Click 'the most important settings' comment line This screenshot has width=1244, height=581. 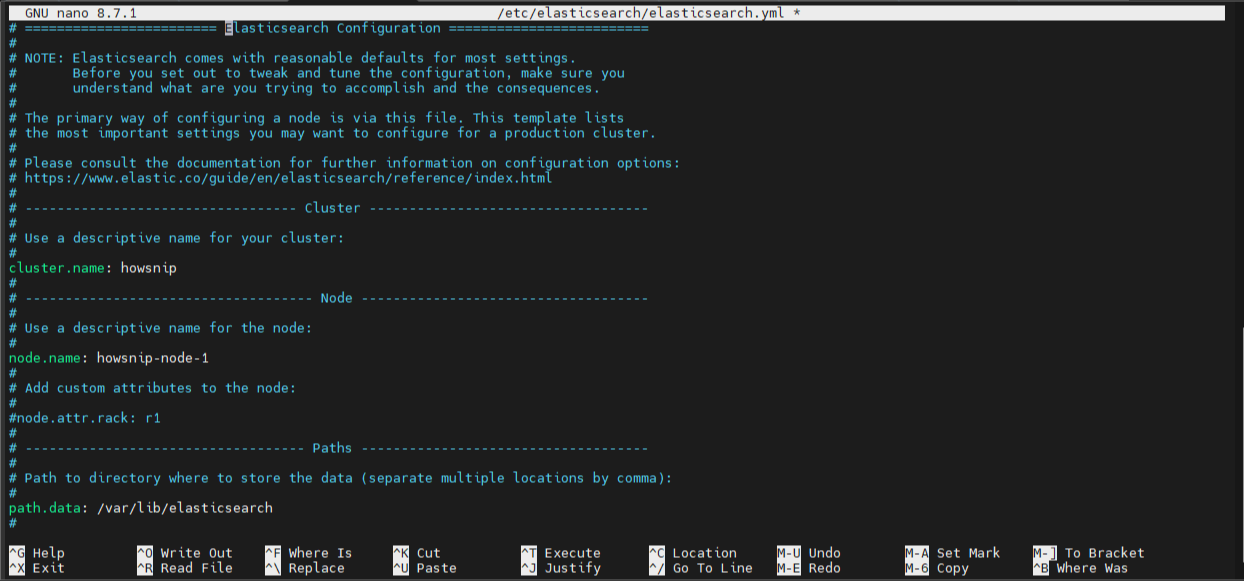(333, 133)
